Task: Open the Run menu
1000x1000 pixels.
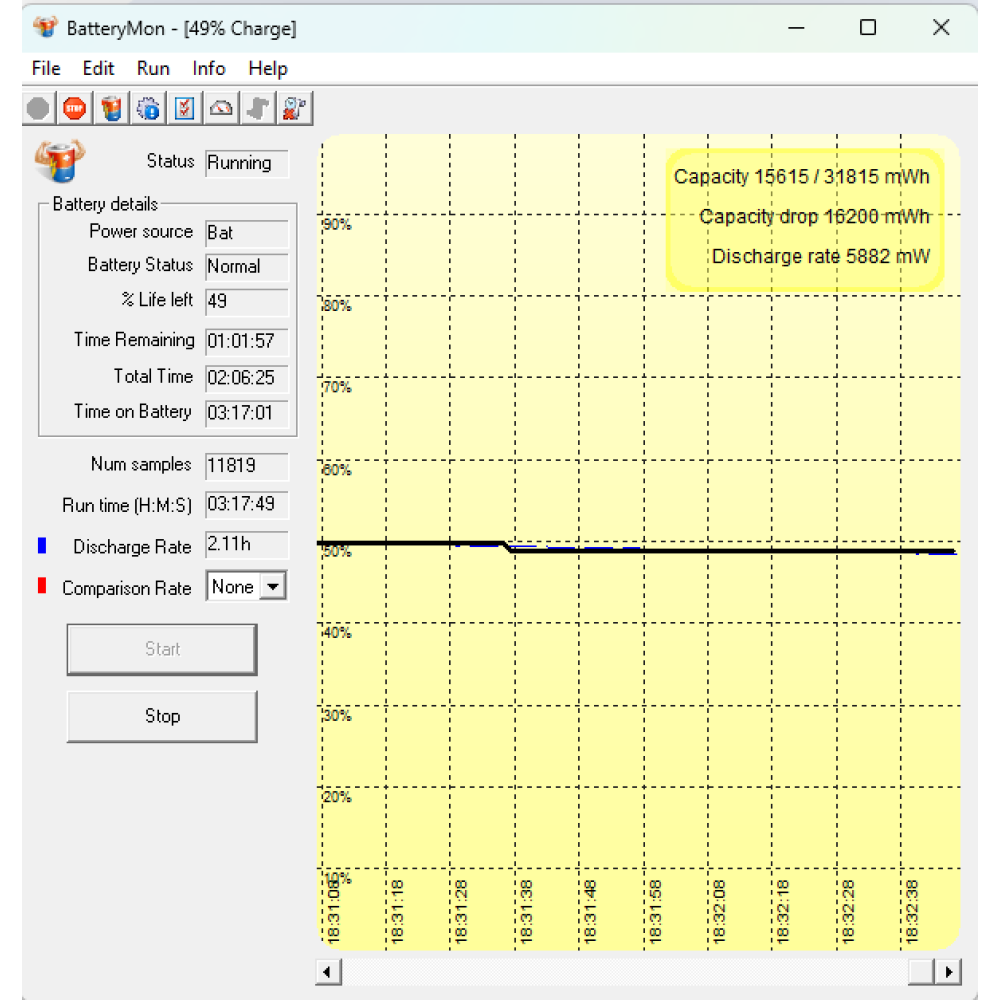Action: pyautogui.click(x=153, y=69)
